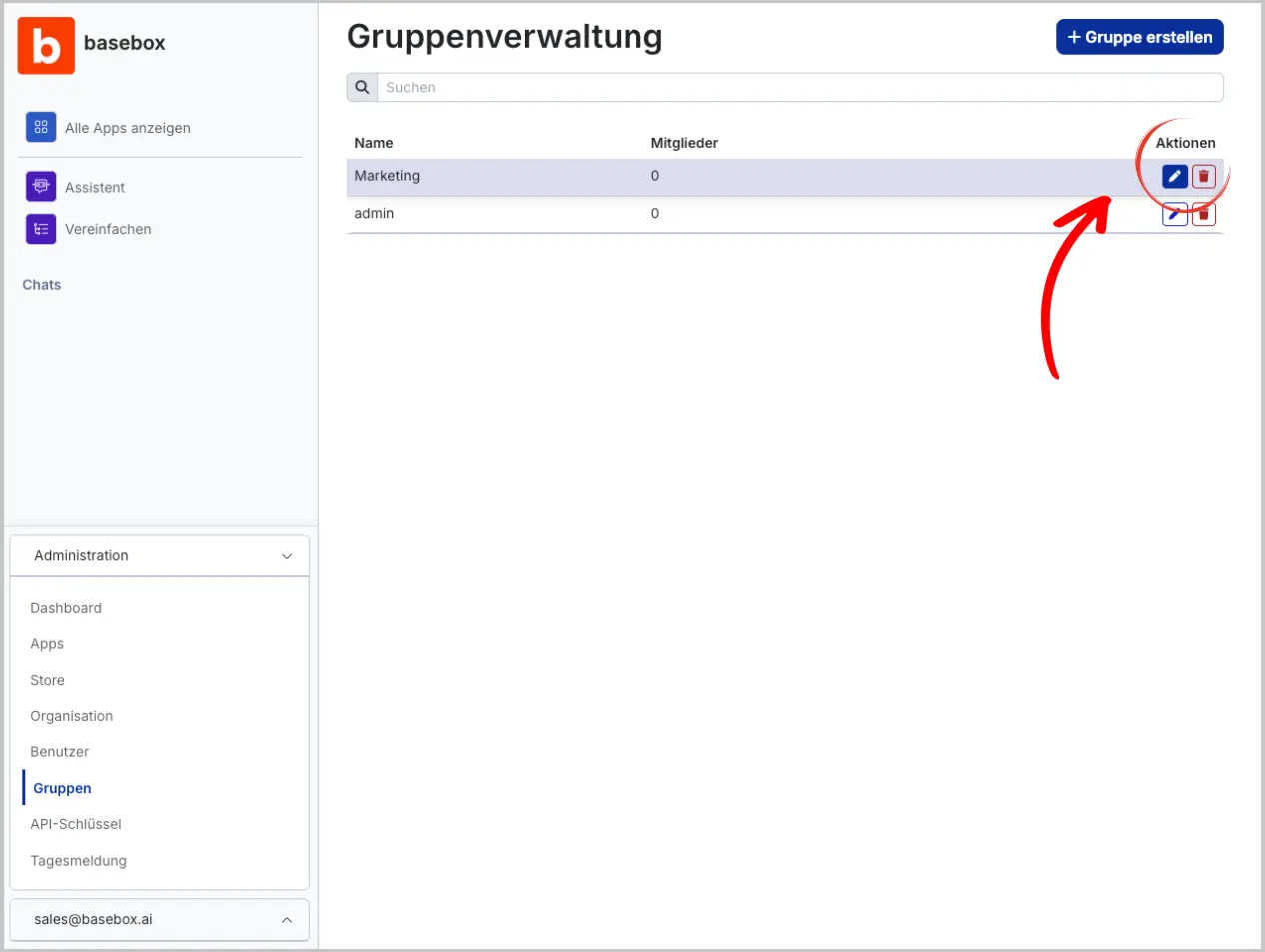Open the Organisation settings entry
This screenshot has height=952, width=1265.
click(x=72, y=716)
